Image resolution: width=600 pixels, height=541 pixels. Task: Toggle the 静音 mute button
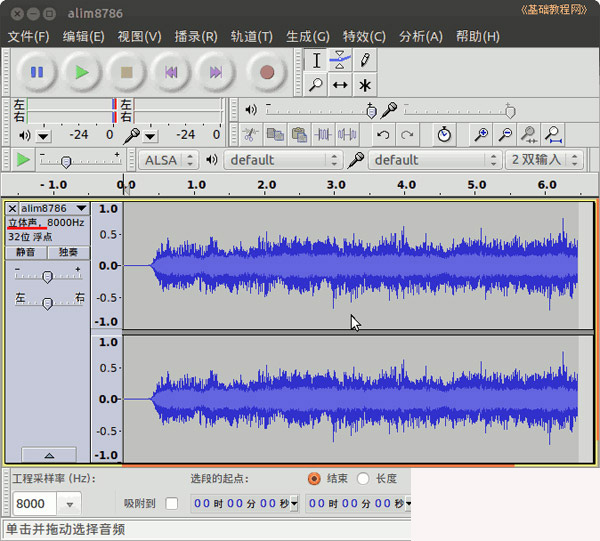(26, 252)
